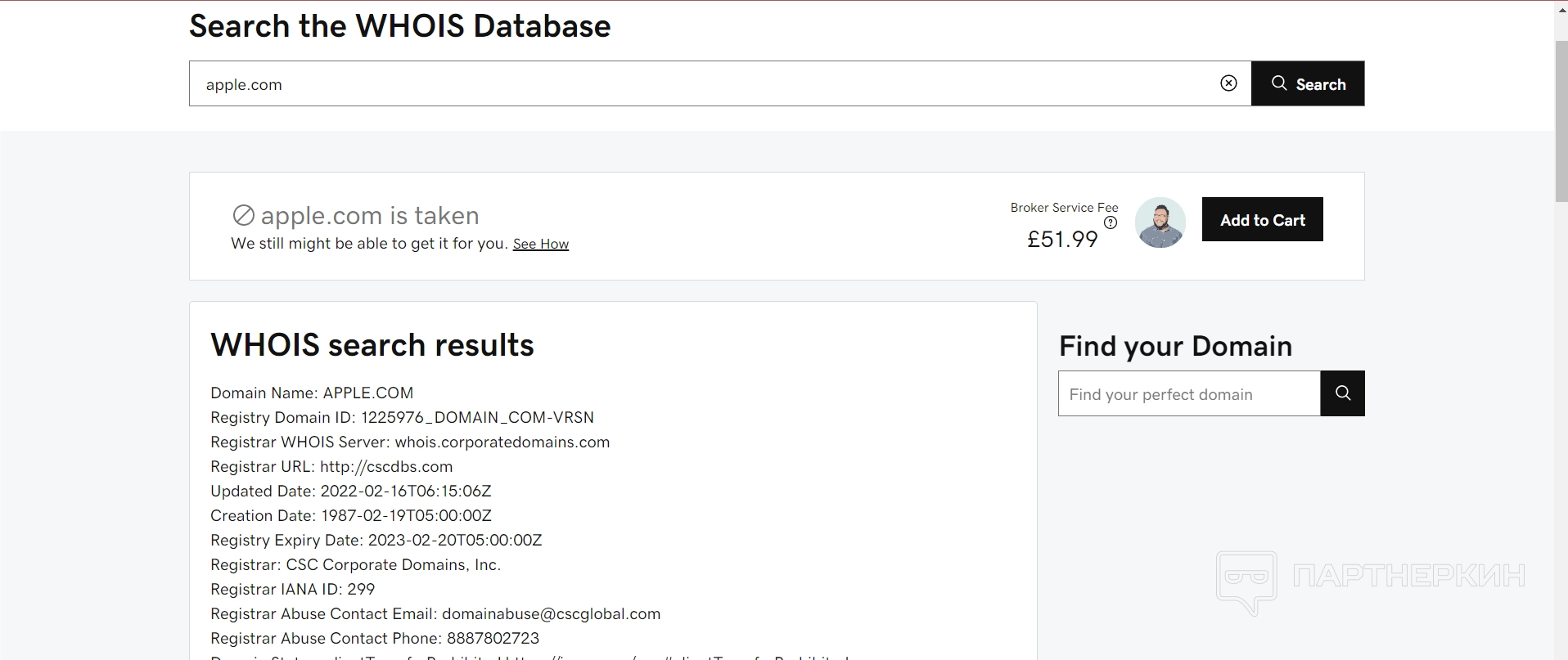Click the Find your perfect domain field
This screenshot has width=1568, height=660.
tap(1188, 394)
